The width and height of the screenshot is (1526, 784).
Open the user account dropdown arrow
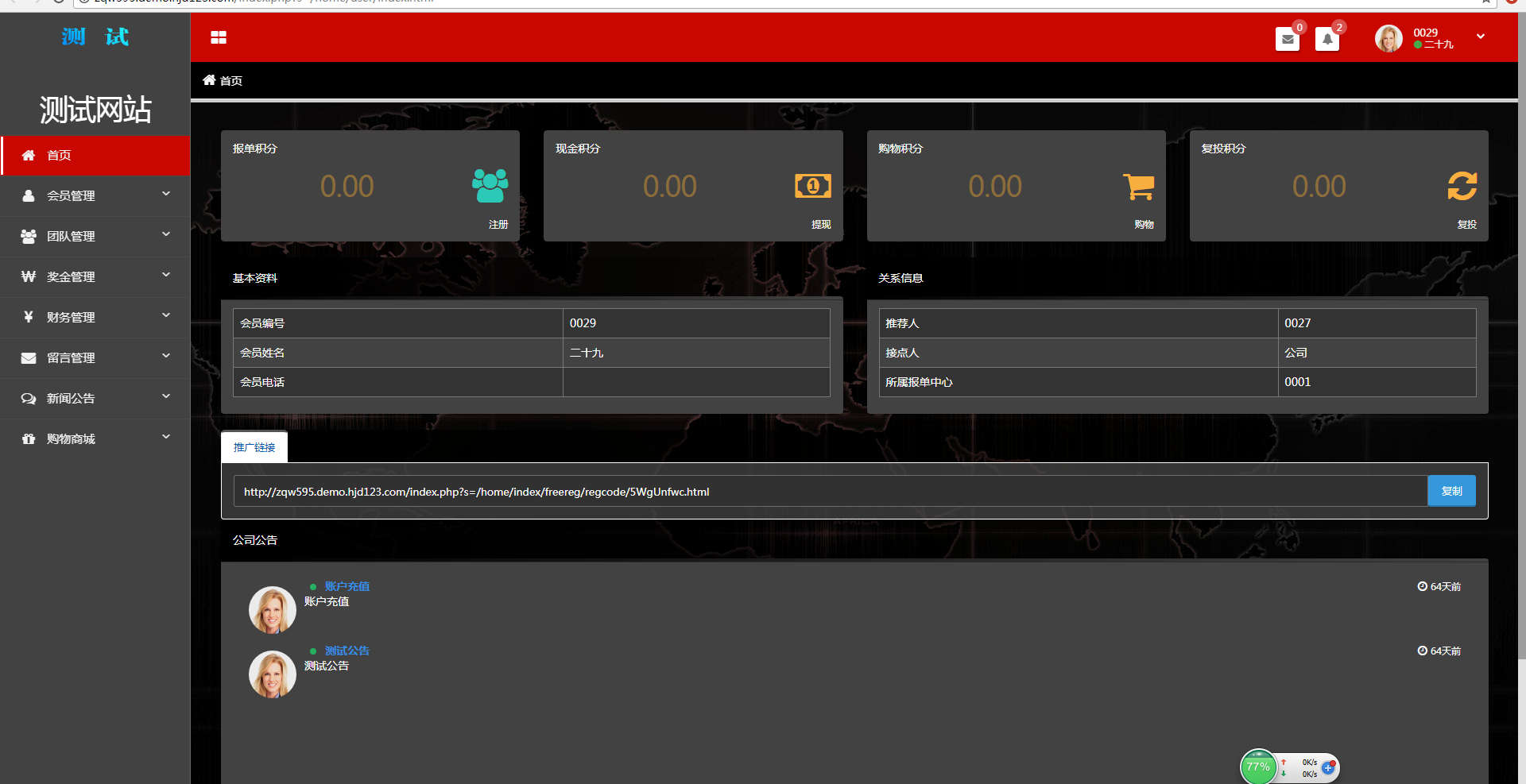coord(1480,37)
